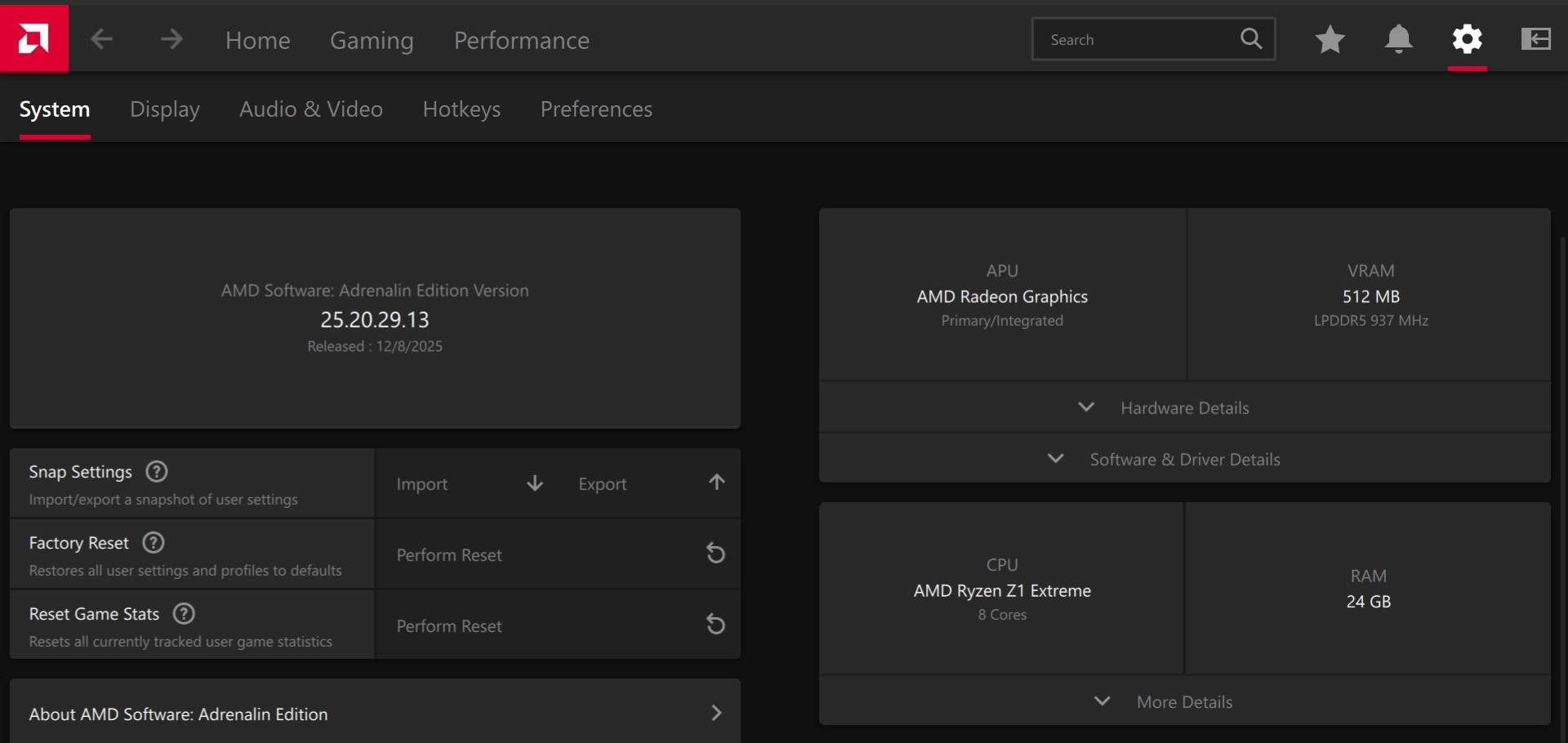Click the Snap Settings label
This screenshot has height=743, width=1568.
80,472
